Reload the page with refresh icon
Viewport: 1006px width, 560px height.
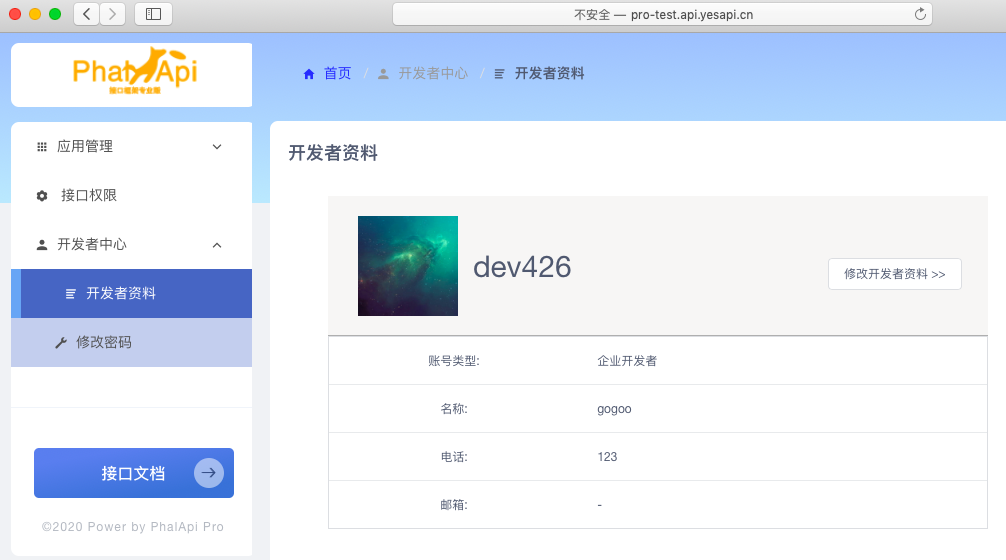tap(919, 14)
